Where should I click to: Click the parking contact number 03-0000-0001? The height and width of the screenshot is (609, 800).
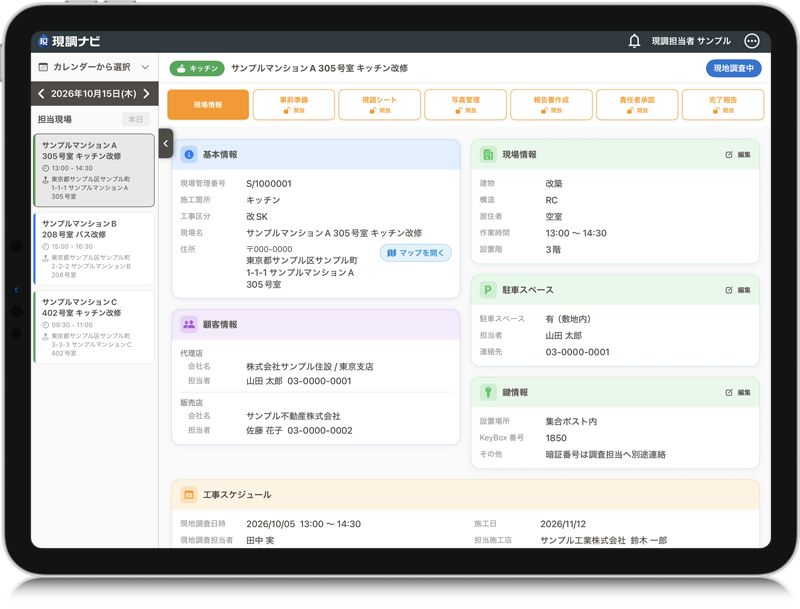point(578,352)
